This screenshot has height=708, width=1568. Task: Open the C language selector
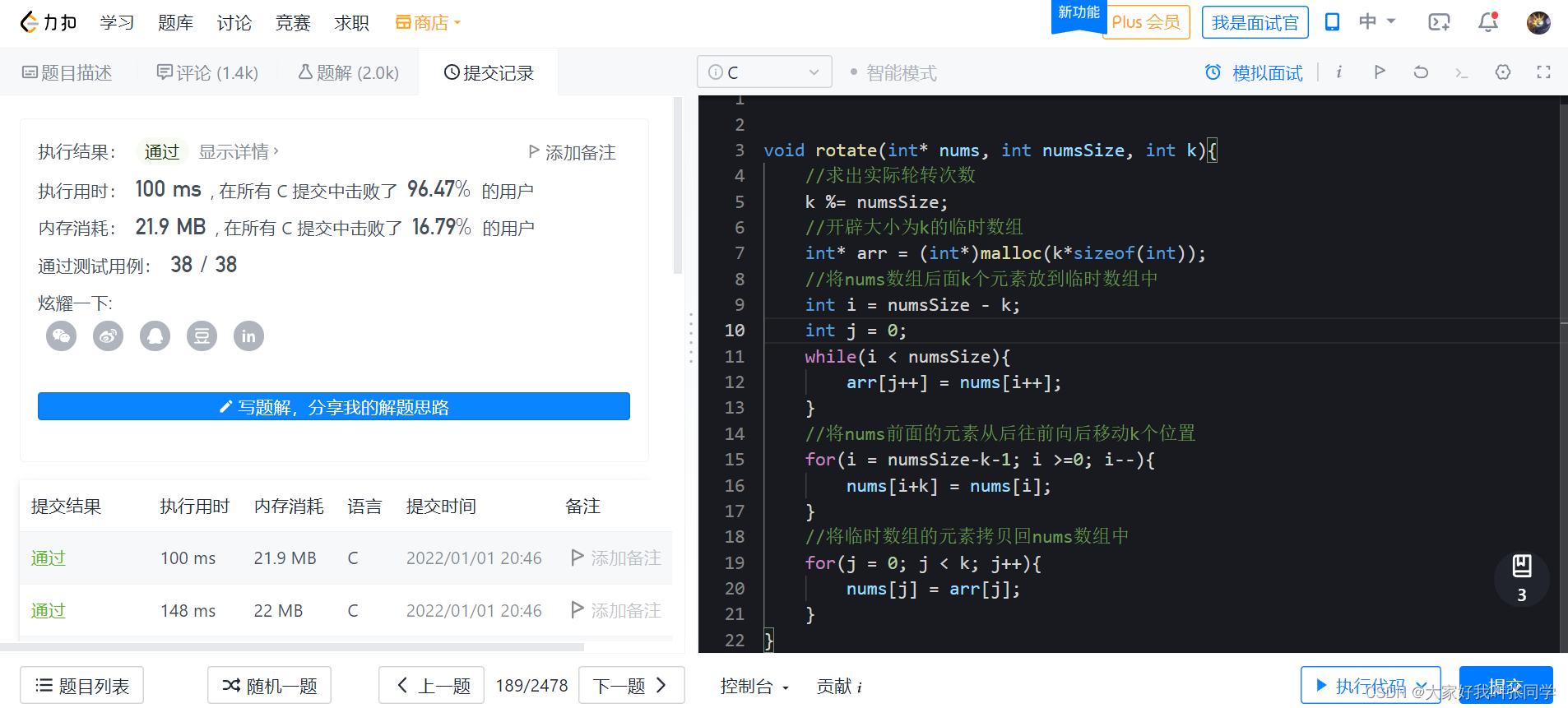tap(764, 72)
